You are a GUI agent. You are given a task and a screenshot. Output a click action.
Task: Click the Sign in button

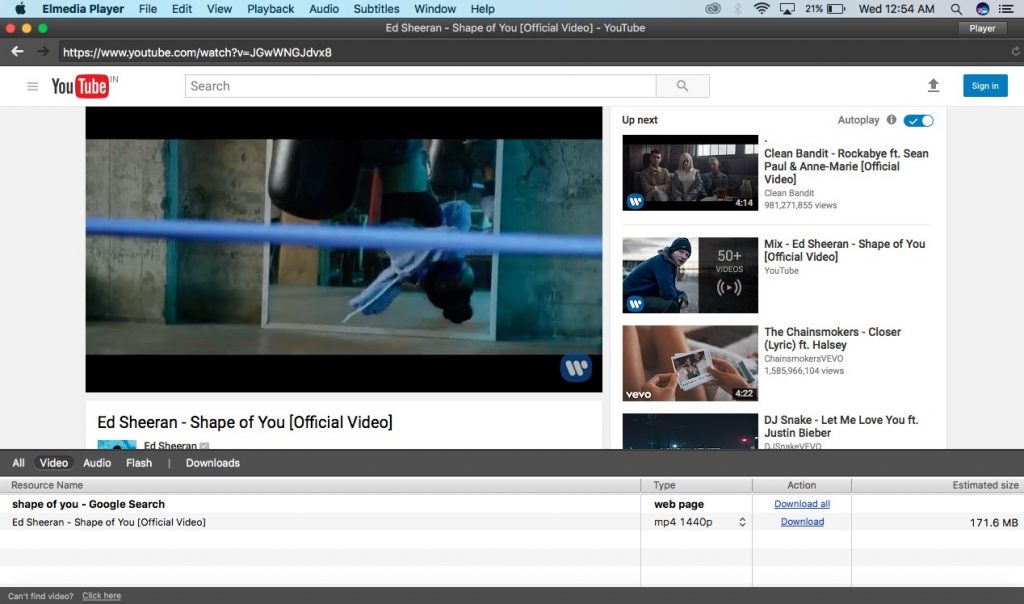coord(985,86)
